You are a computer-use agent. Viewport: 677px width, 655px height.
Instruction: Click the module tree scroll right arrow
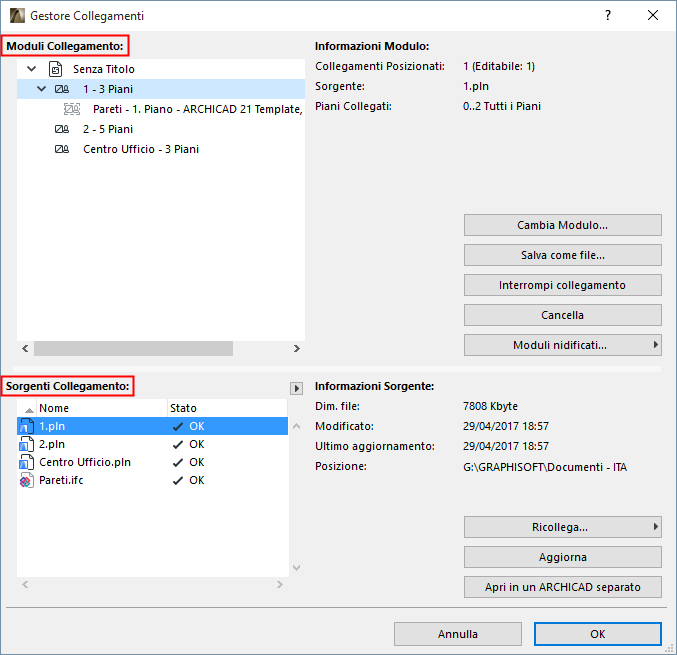(297, 348)
